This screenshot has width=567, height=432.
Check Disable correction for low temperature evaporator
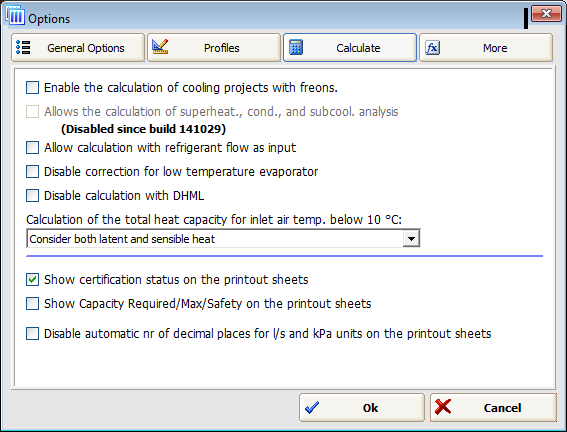tap(33, 171)
